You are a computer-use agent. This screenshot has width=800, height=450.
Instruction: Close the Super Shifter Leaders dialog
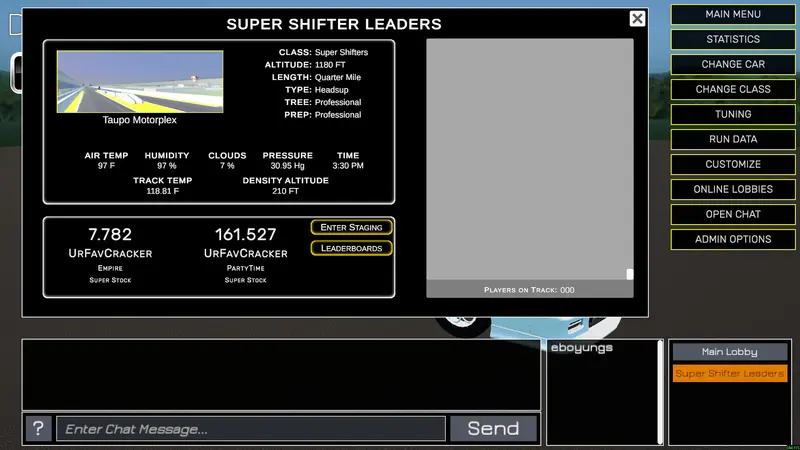coord(637,19)
